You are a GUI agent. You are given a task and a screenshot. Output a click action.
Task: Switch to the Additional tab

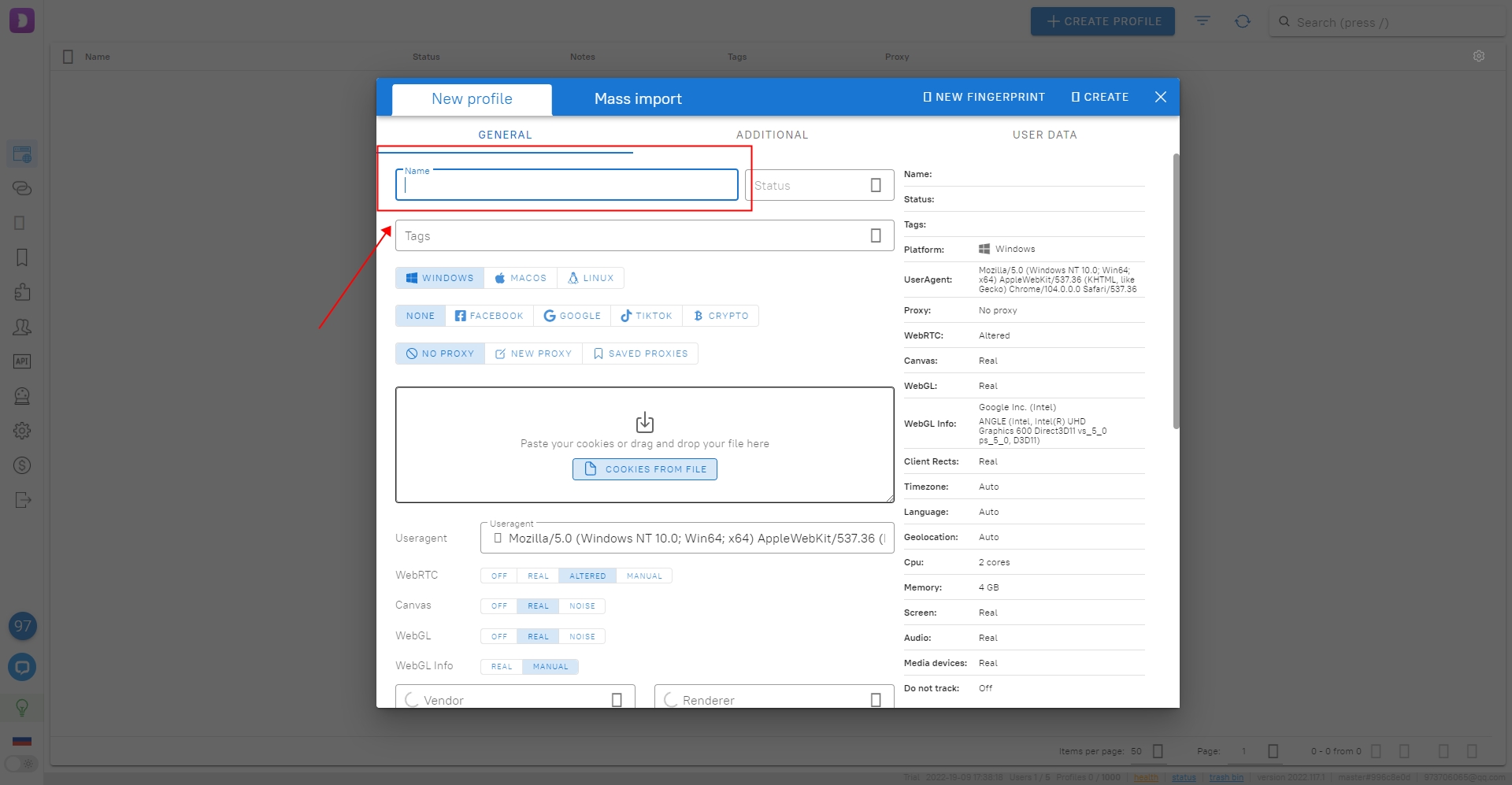coord(772,135)
